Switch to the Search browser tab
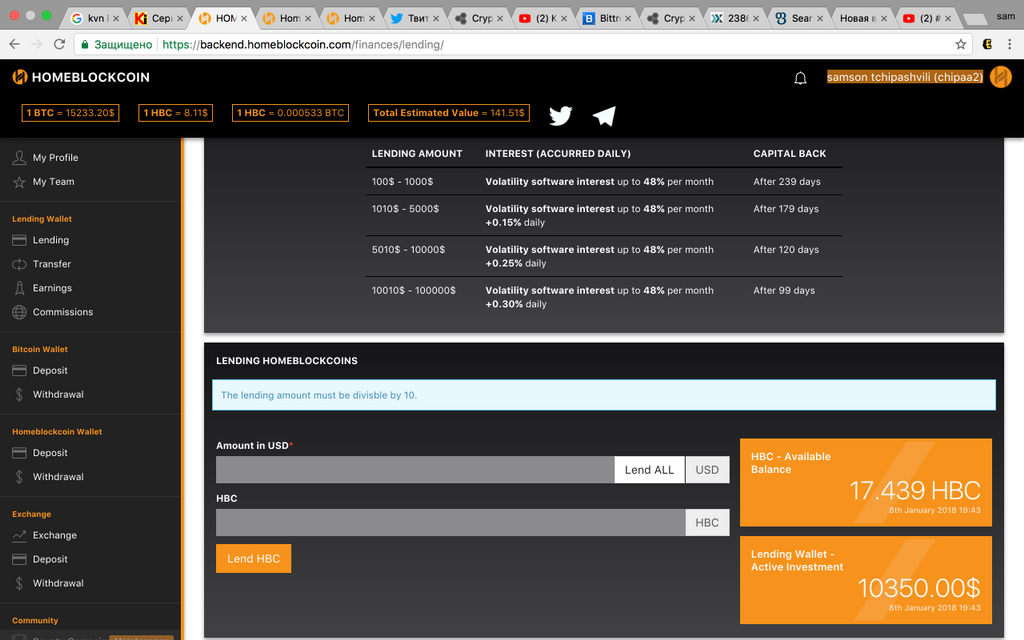1024x640 pixels. [799, 18]
